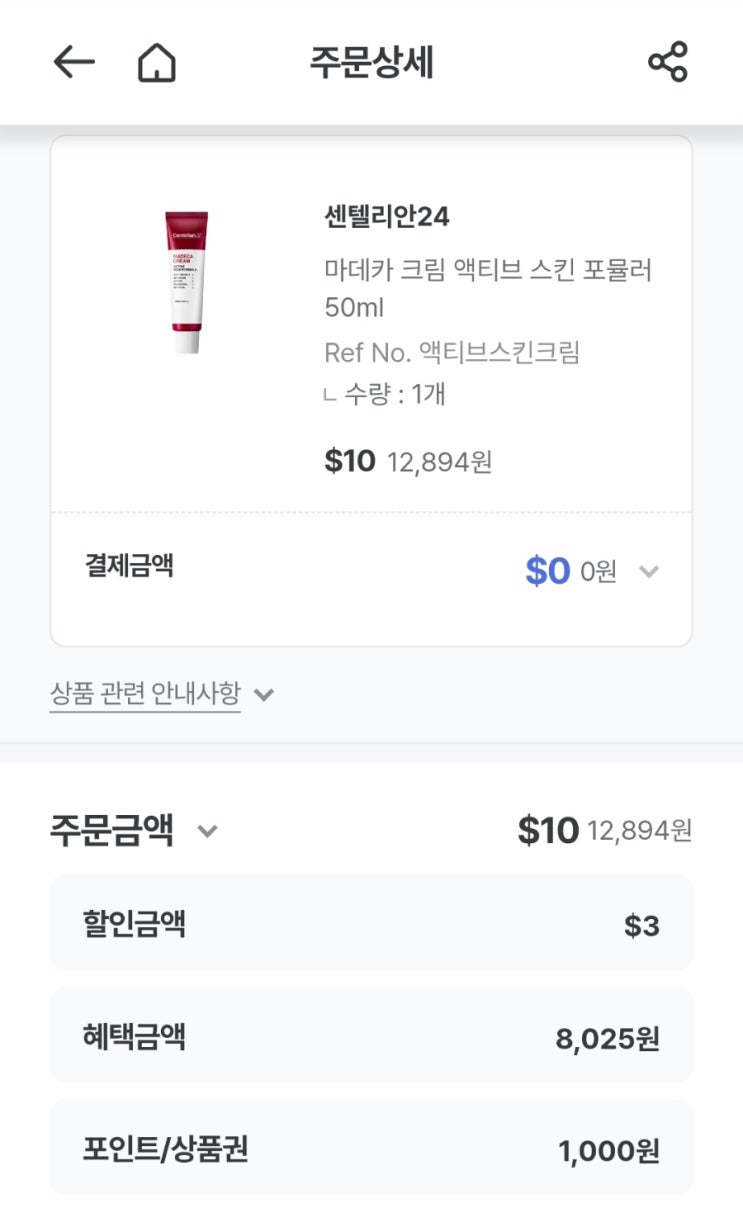
Task: Go to home via house icon
Action: tap(156, 64)
